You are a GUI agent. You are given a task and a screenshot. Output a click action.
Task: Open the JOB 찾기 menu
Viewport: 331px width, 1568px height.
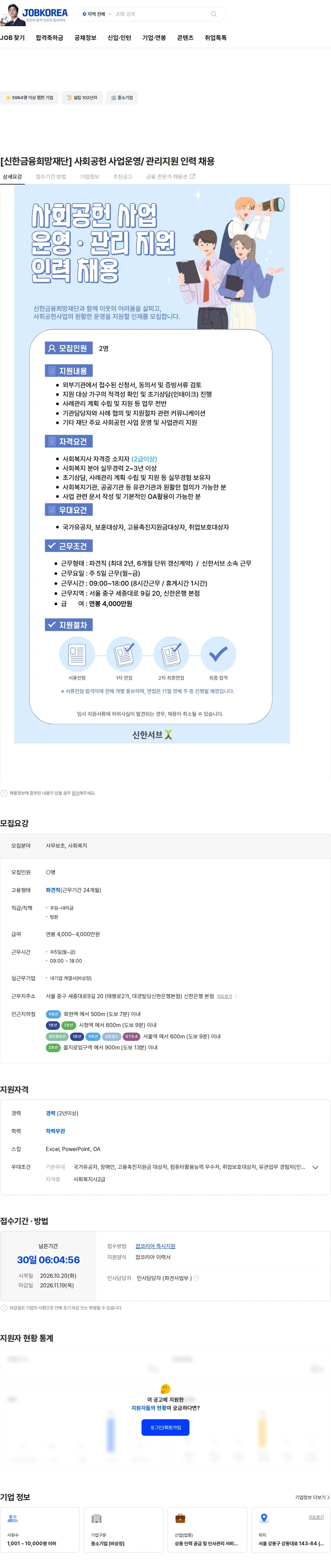[12, 38]
